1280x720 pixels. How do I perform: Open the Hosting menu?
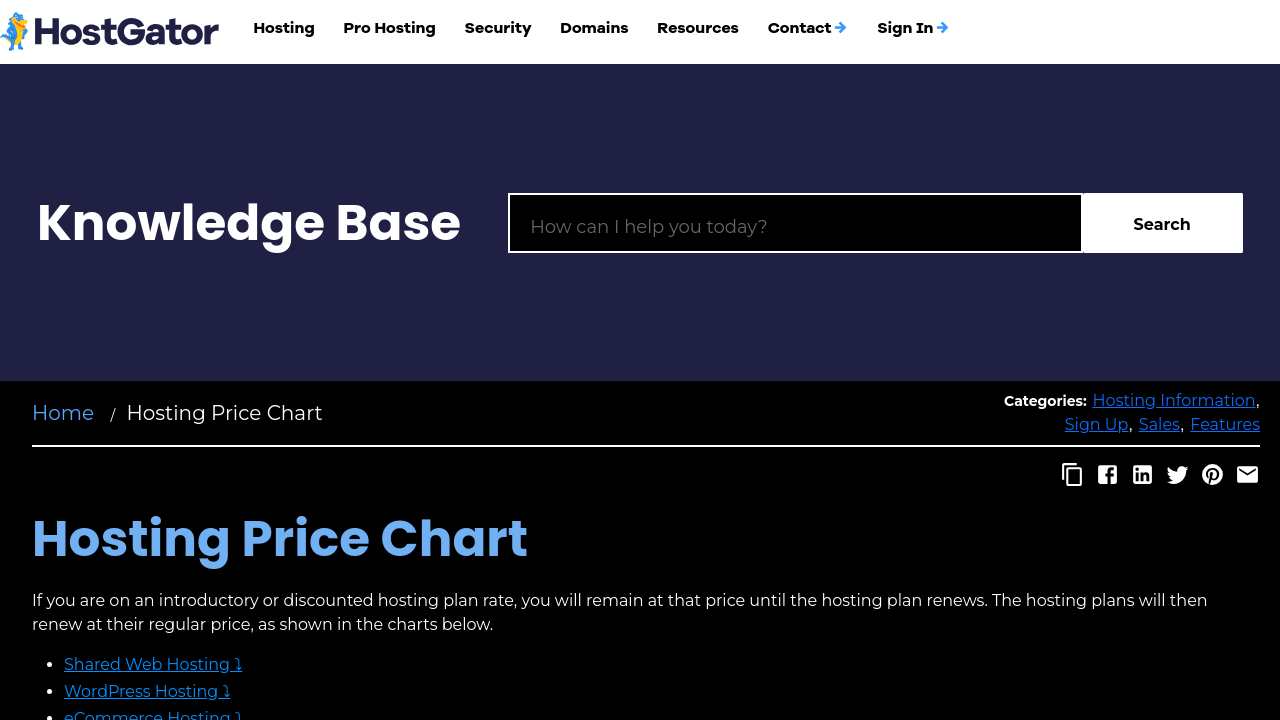(x=284, y=28)
